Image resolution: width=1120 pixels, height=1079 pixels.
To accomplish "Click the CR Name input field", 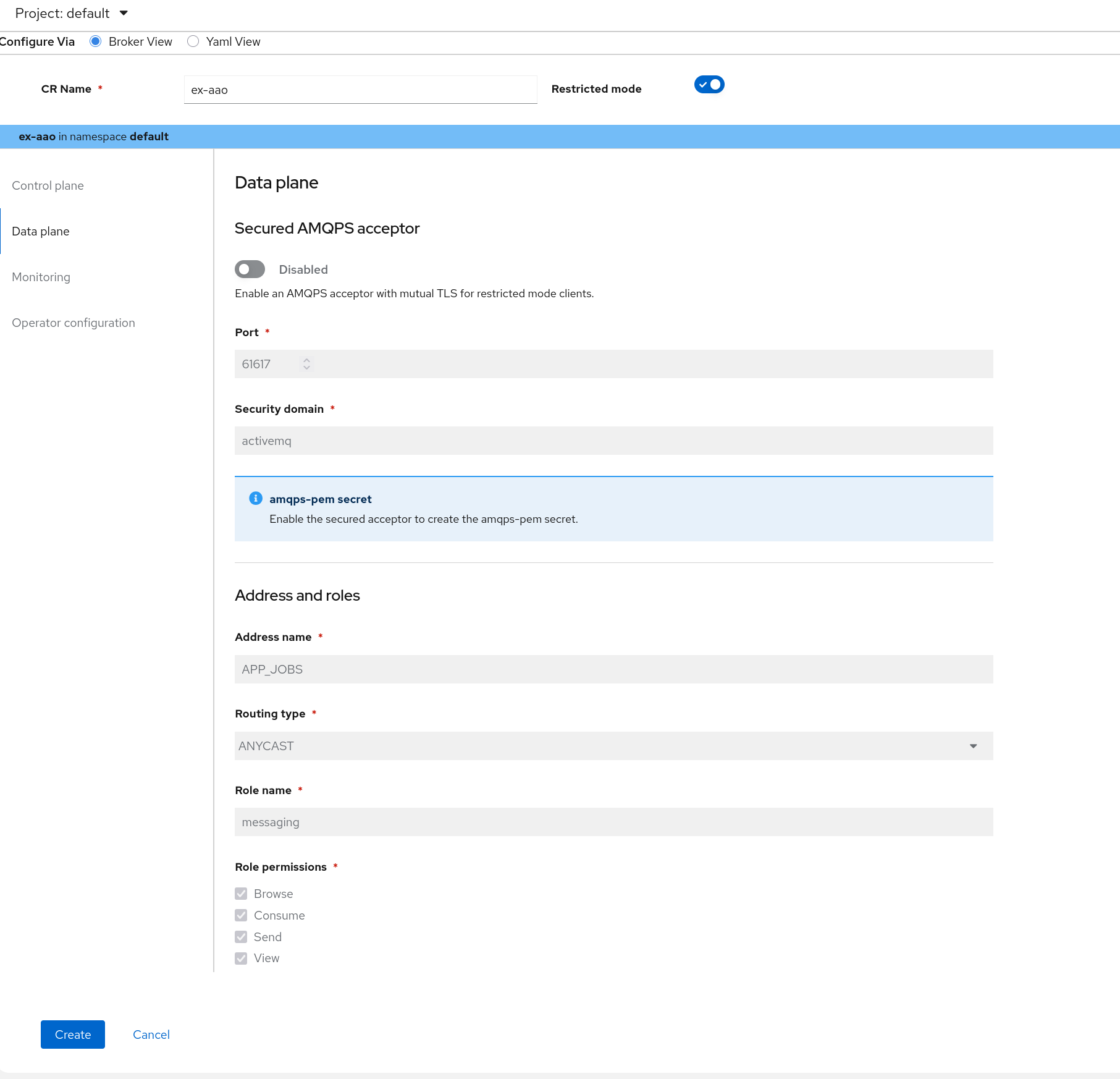I will coord(360,90).
